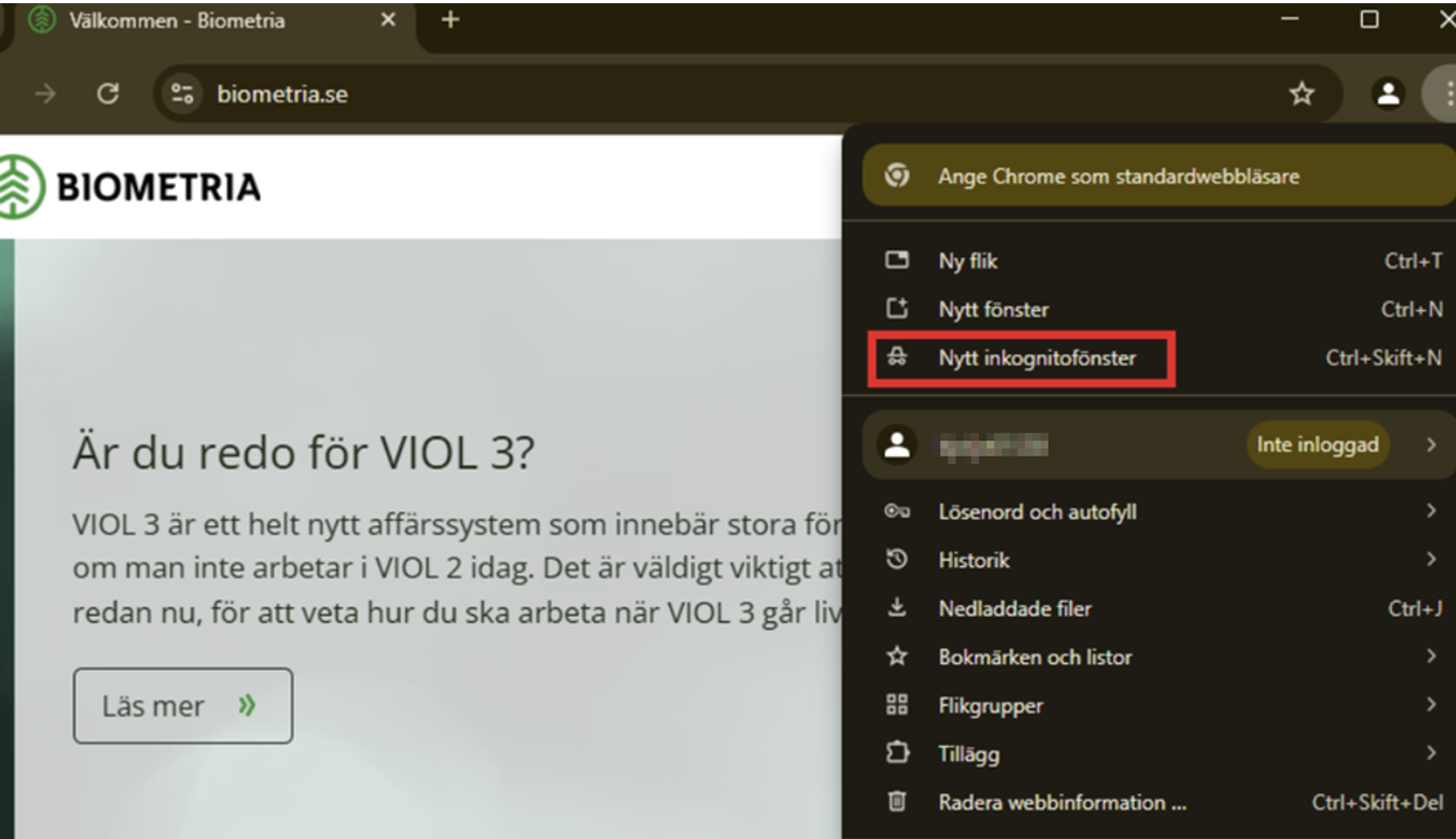Click Ange Chrome som standardwebbläsare banner
1456x839 pixels.
(1158, 175)
